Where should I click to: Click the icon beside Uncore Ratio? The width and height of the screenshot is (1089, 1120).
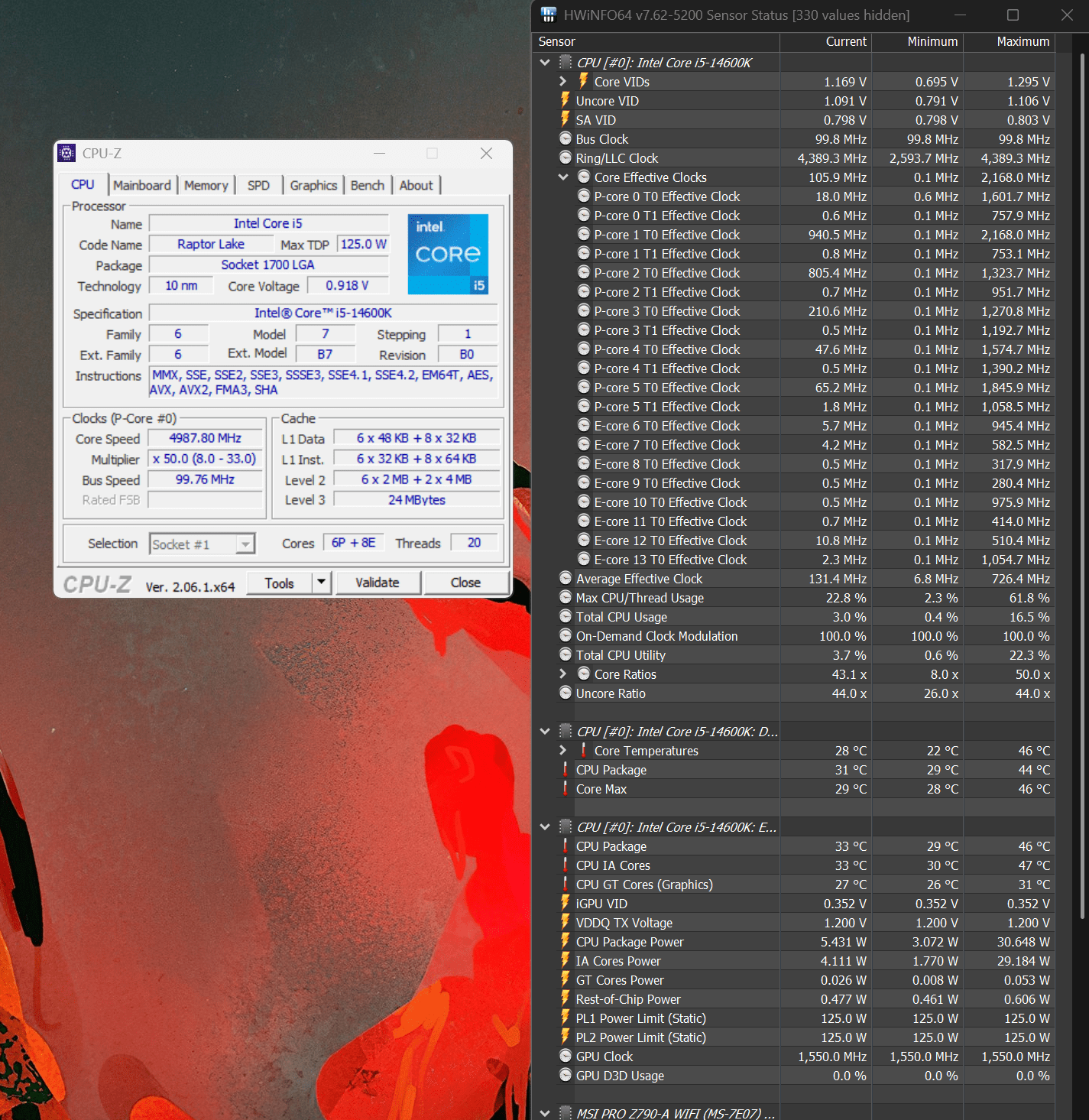point(566,693)
